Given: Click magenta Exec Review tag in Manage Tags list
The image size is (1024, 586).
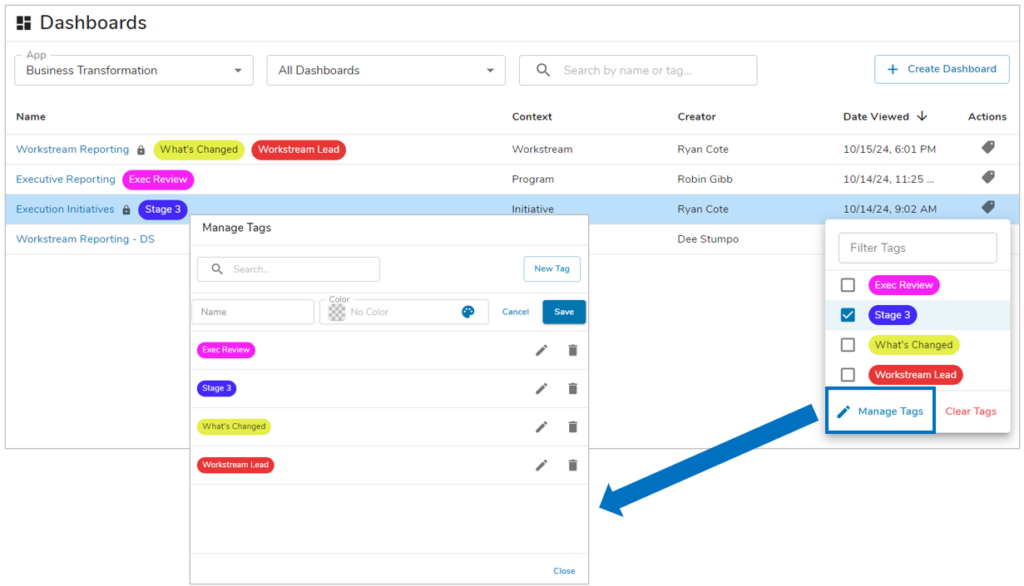Looking at the screenshot, I should (226, 350).
